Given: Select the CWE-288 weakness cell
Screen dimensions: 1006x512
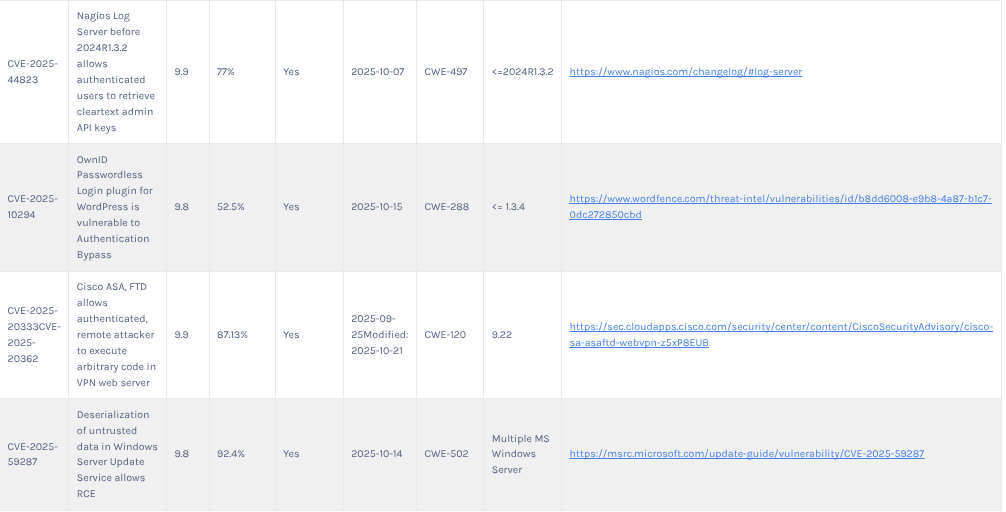Looking at the screenshot, I should pos(445,207).
